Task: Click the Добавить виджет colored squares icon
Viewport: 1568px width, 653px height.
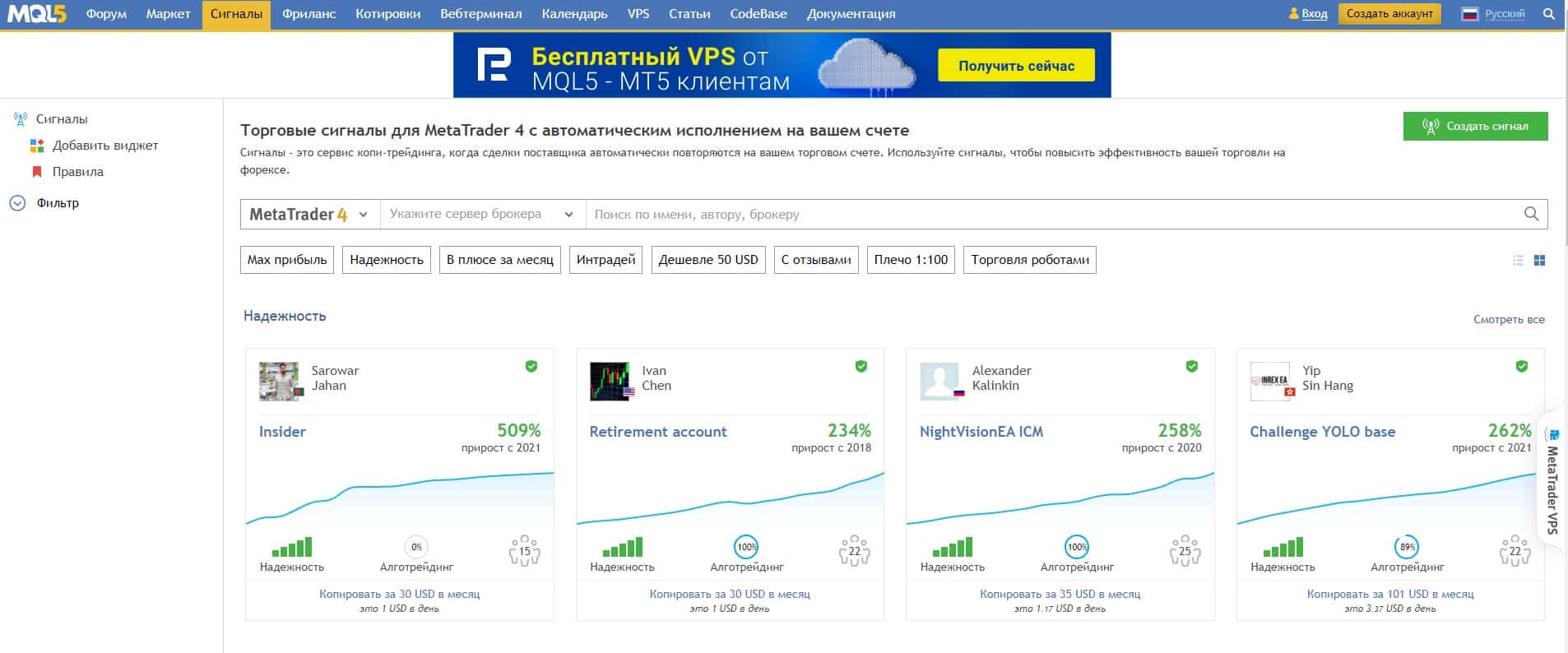Action: [x=37, y=146]
